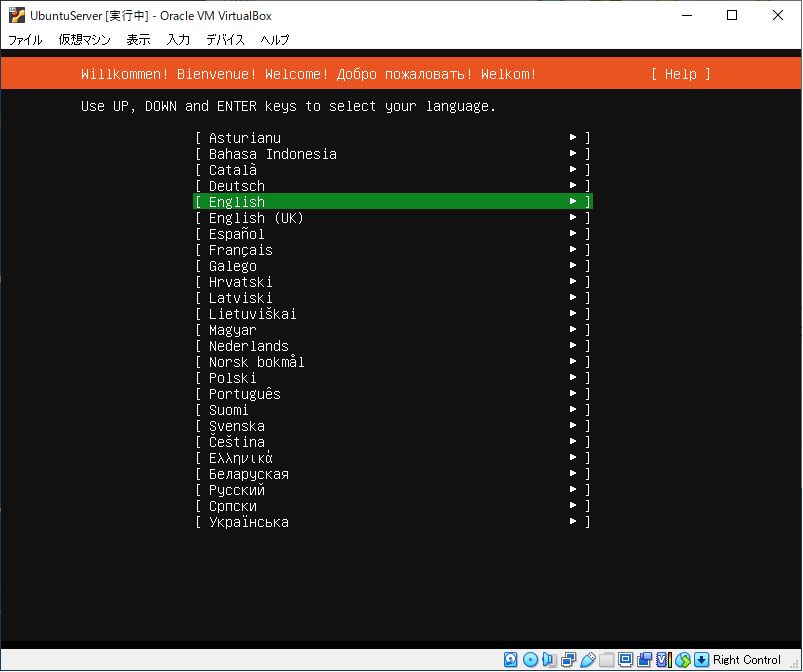
Task: Expand the arrow beside Français
Action: tap(573, 250)
